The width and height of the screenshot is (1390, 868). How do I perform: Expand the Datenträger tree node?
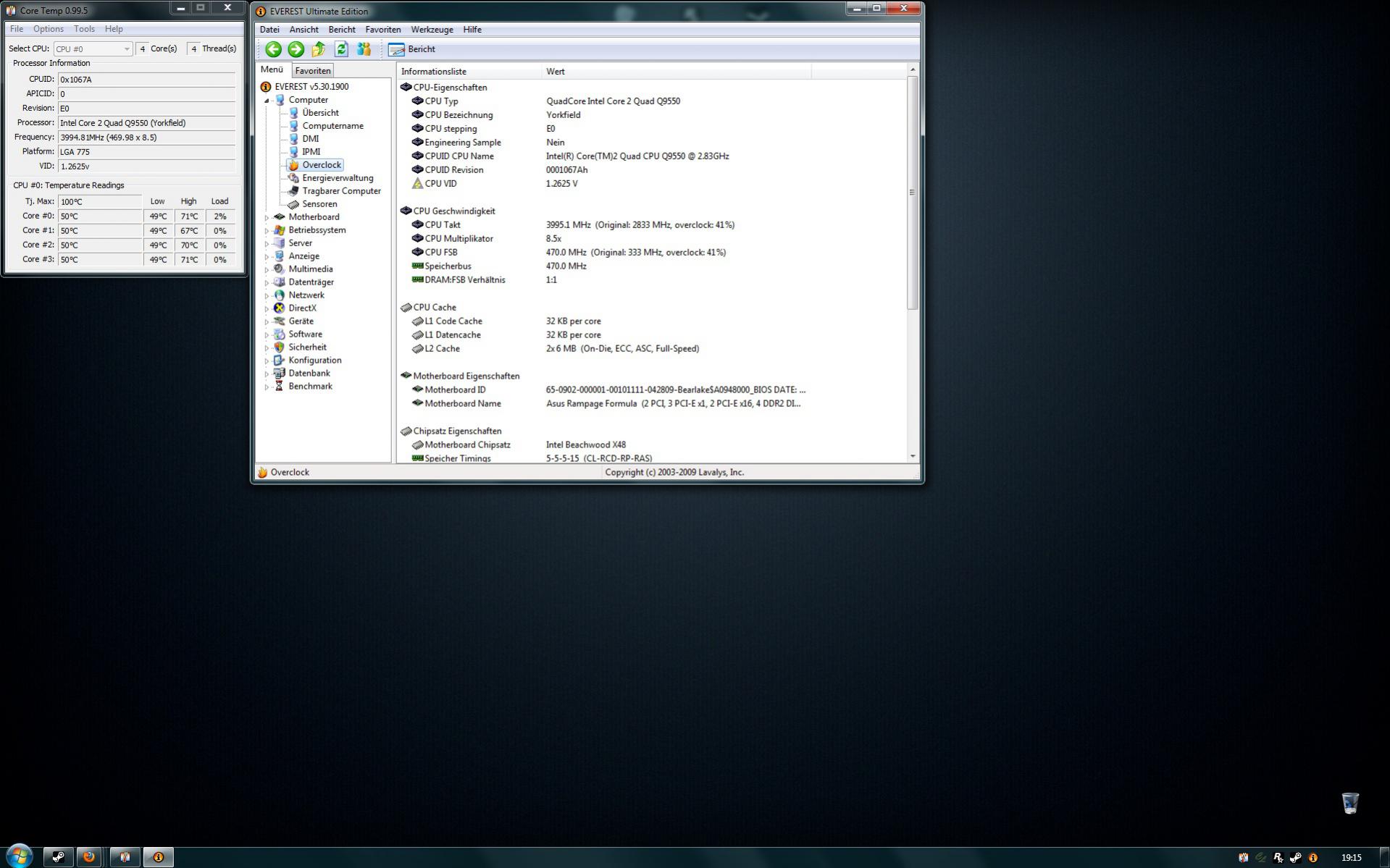click(267, 283)
